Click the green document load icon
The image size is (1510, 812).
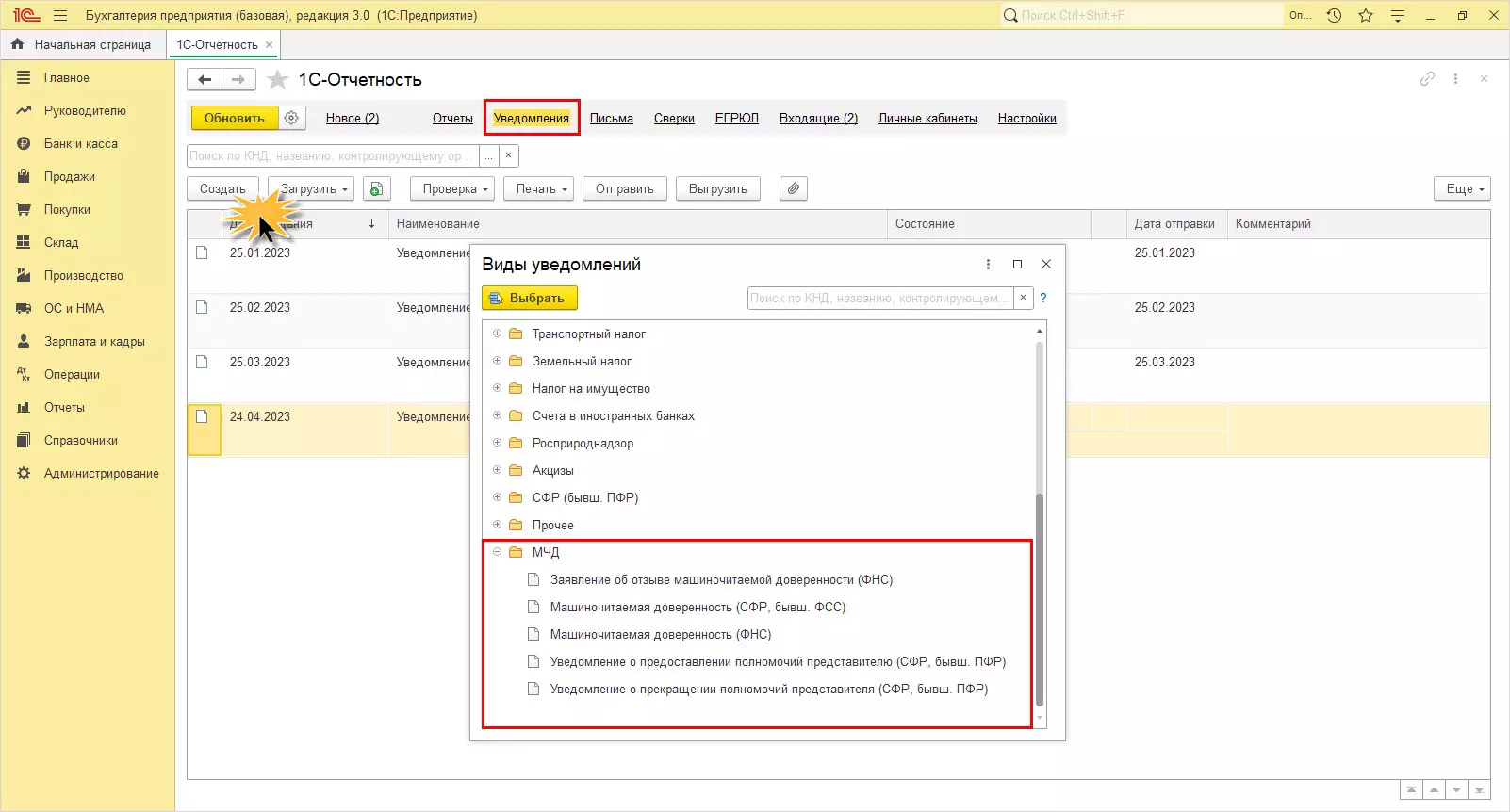coord(376,189)
